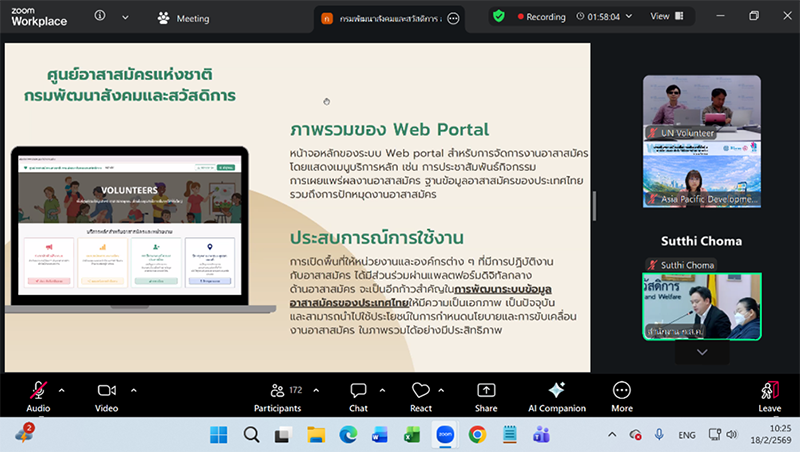Open Notepad from taskbar

(x=510, y=435)
